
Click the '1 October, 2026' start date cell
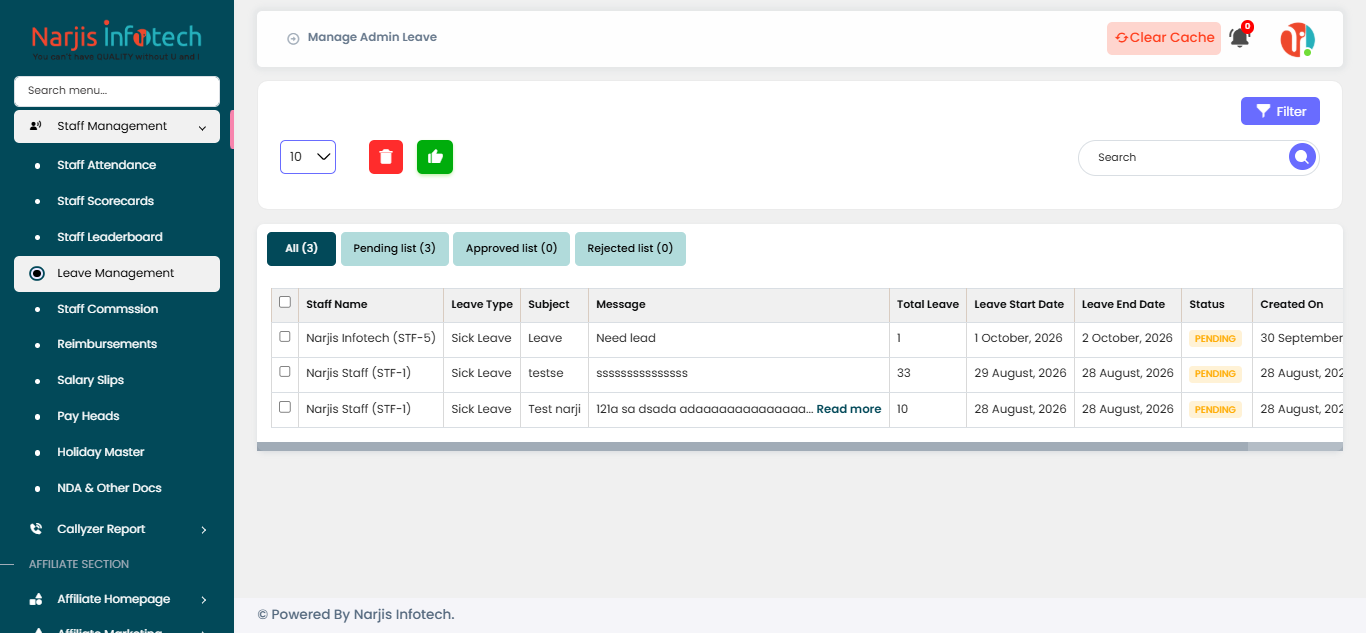[x=1018, y=338]
